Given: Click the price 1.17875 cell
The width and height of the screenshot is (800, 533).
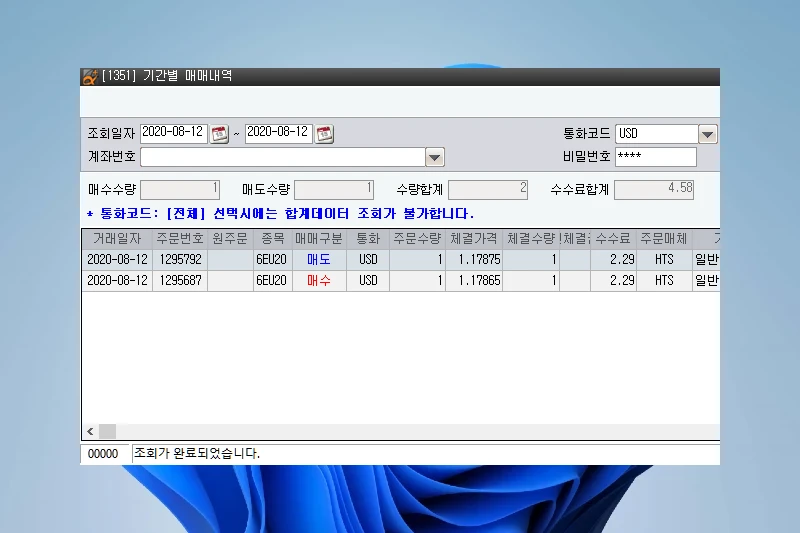Looking at the screenshot, I should 474,260.
